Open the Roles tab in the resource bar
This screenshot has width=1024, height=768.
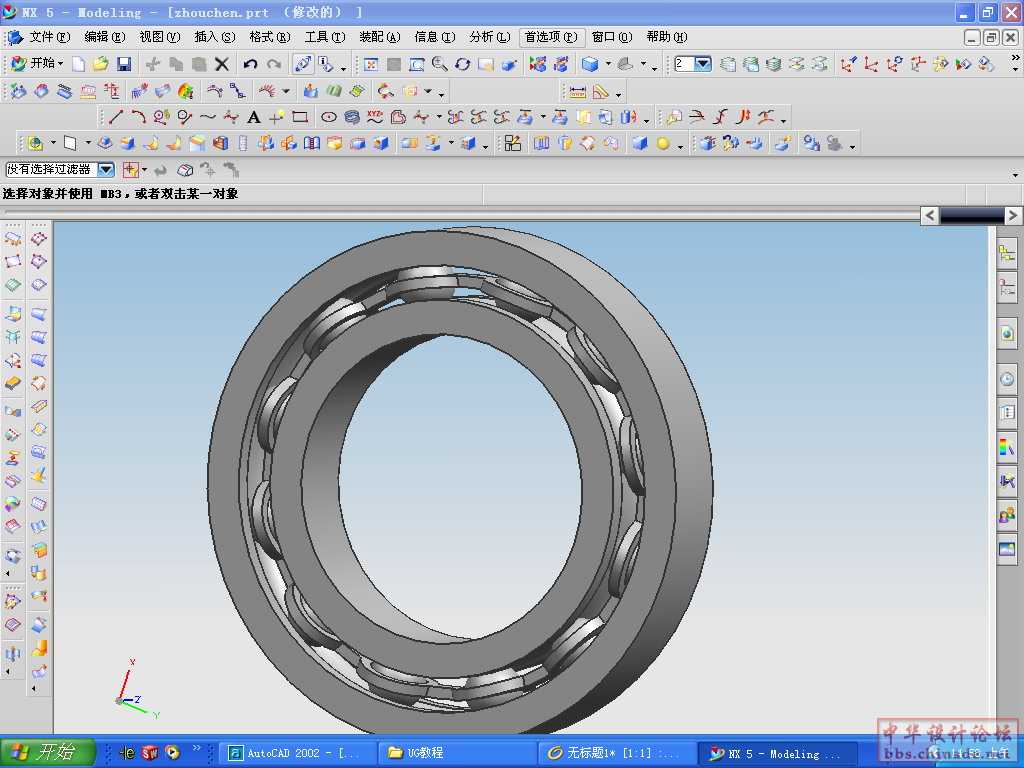click(1007, 515)
